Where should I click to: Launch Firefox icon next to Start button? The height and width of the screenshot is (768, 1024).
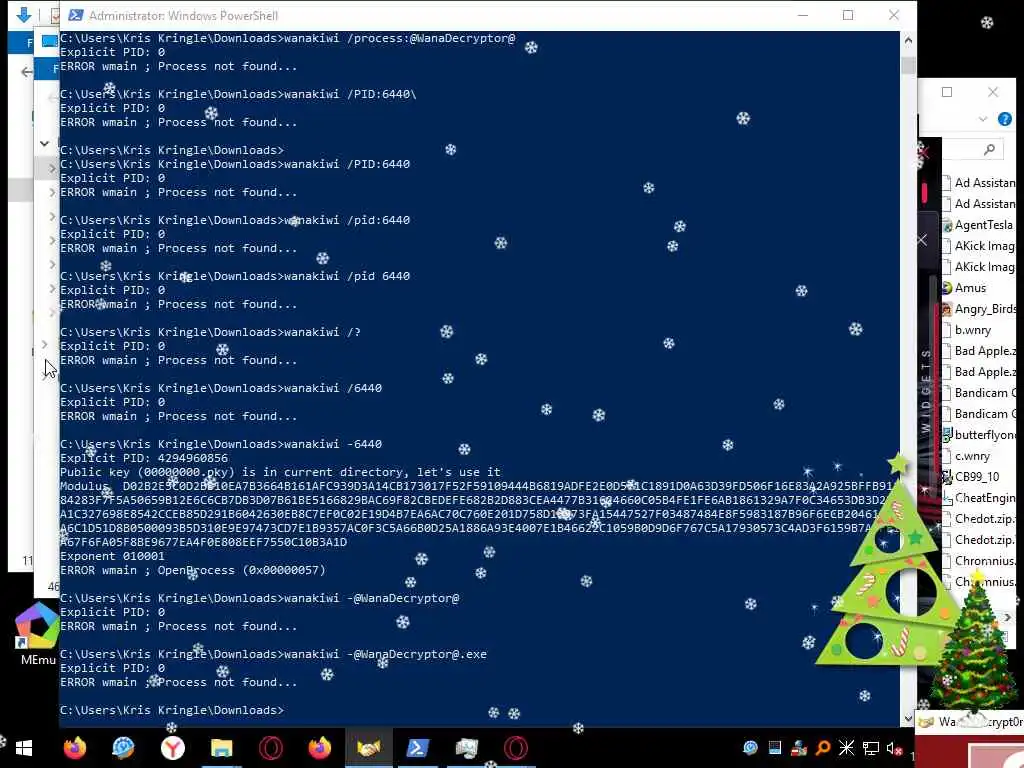[x=74, y=748]
